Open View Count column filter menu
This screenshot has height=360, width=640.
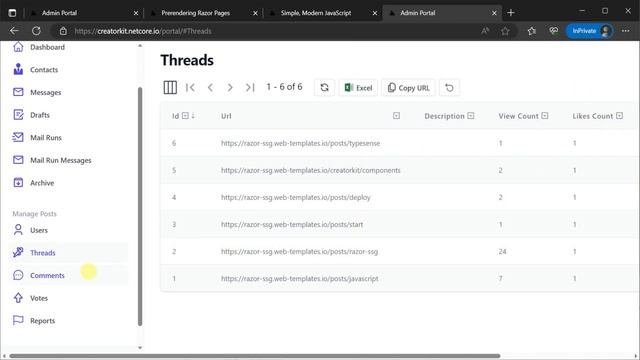pyautogui.click(x=544, y=116)
